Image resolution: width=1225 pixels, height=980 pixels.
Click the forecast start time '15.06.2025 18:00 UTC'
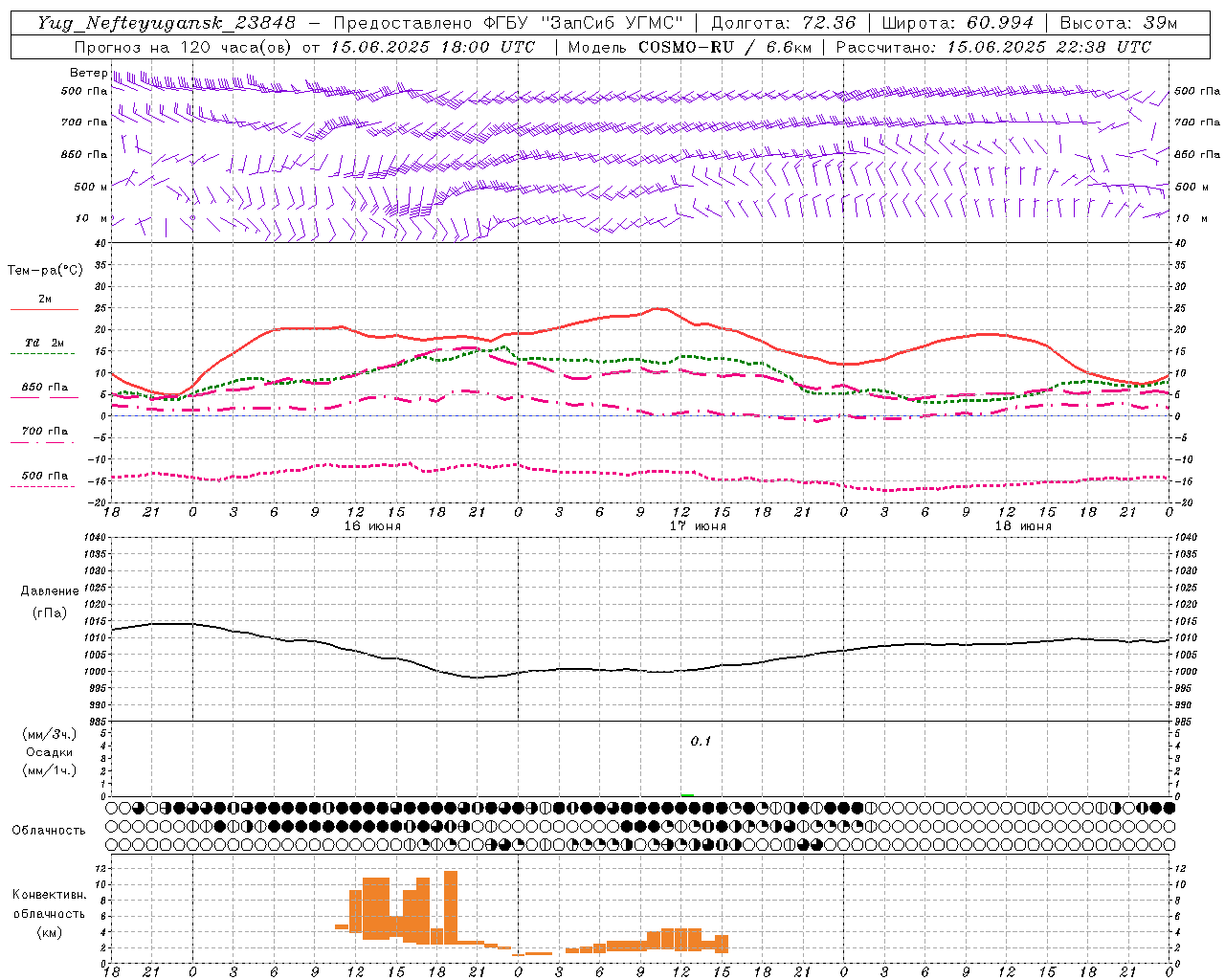pos(433,47)
